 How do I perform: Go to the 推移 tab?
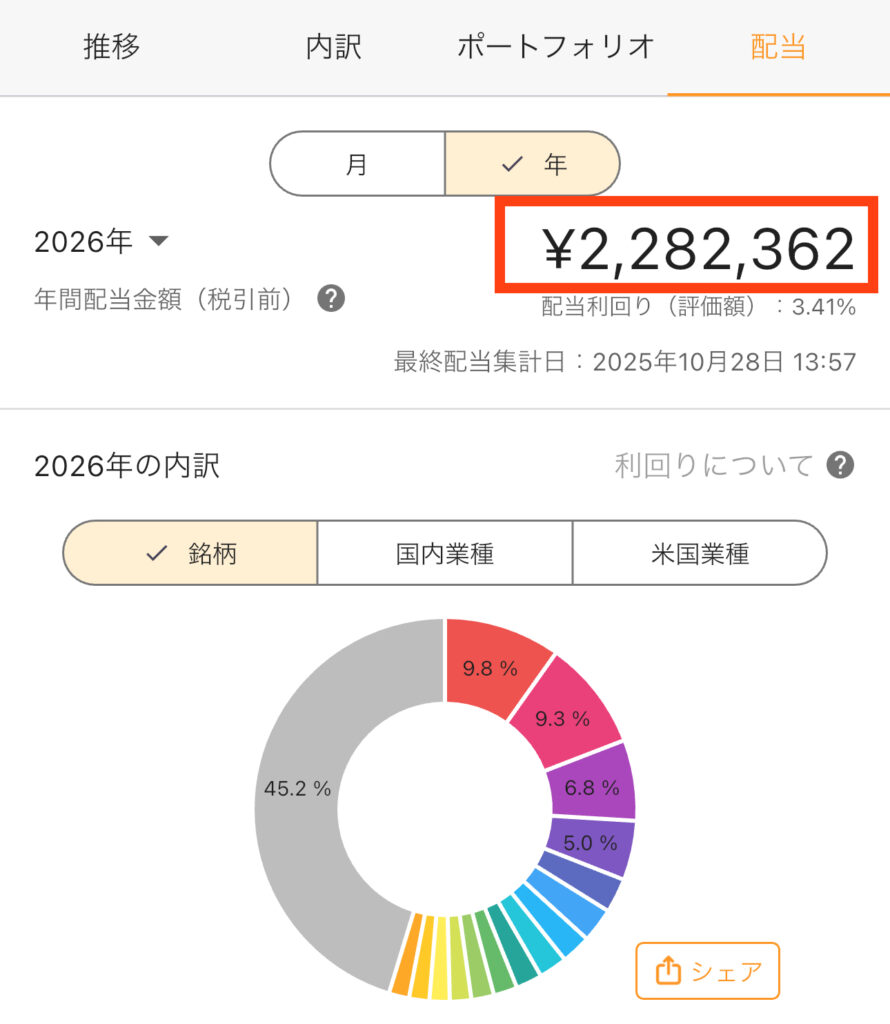point(111,47)
